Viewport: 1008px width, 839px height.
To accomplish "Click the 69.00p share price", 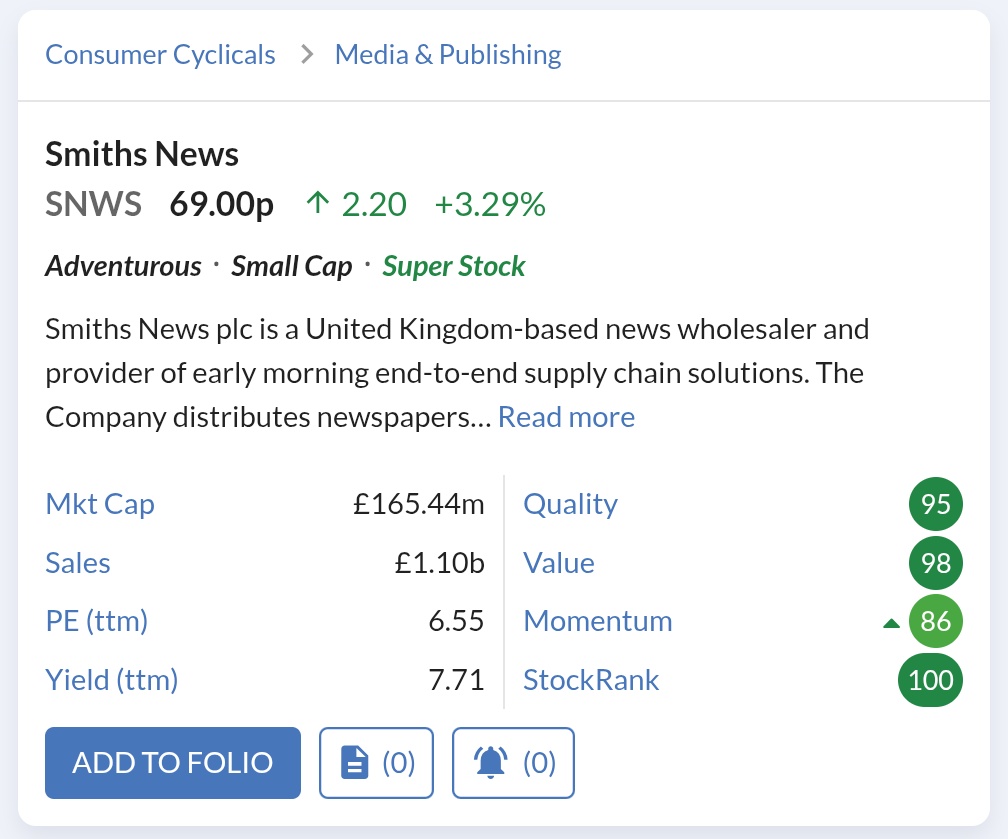I will [222, 204].
